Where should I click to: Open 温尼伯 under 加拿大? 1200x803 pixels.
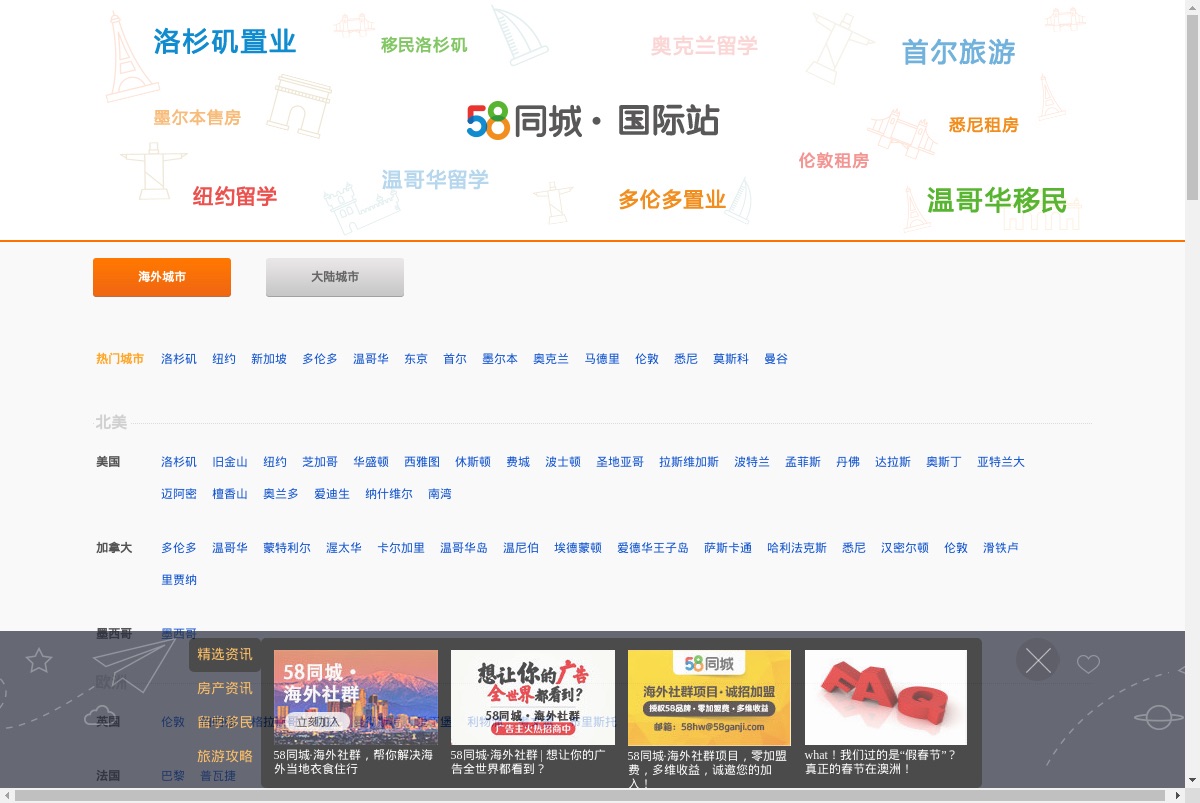(521, 548)
